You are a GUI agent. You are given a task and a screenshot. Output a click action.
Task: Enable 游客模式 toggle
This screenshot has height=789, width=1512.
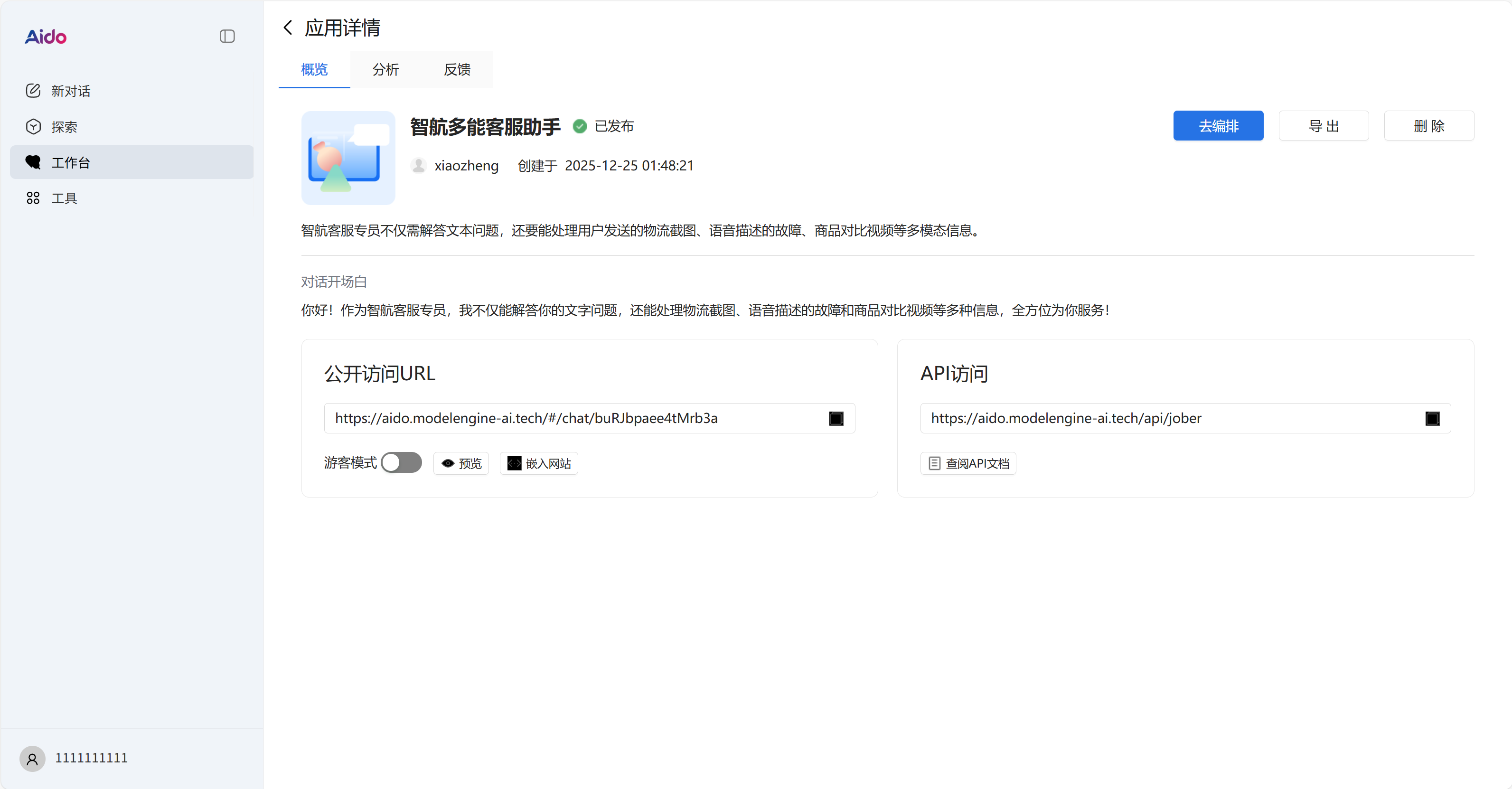pos(402,462)
